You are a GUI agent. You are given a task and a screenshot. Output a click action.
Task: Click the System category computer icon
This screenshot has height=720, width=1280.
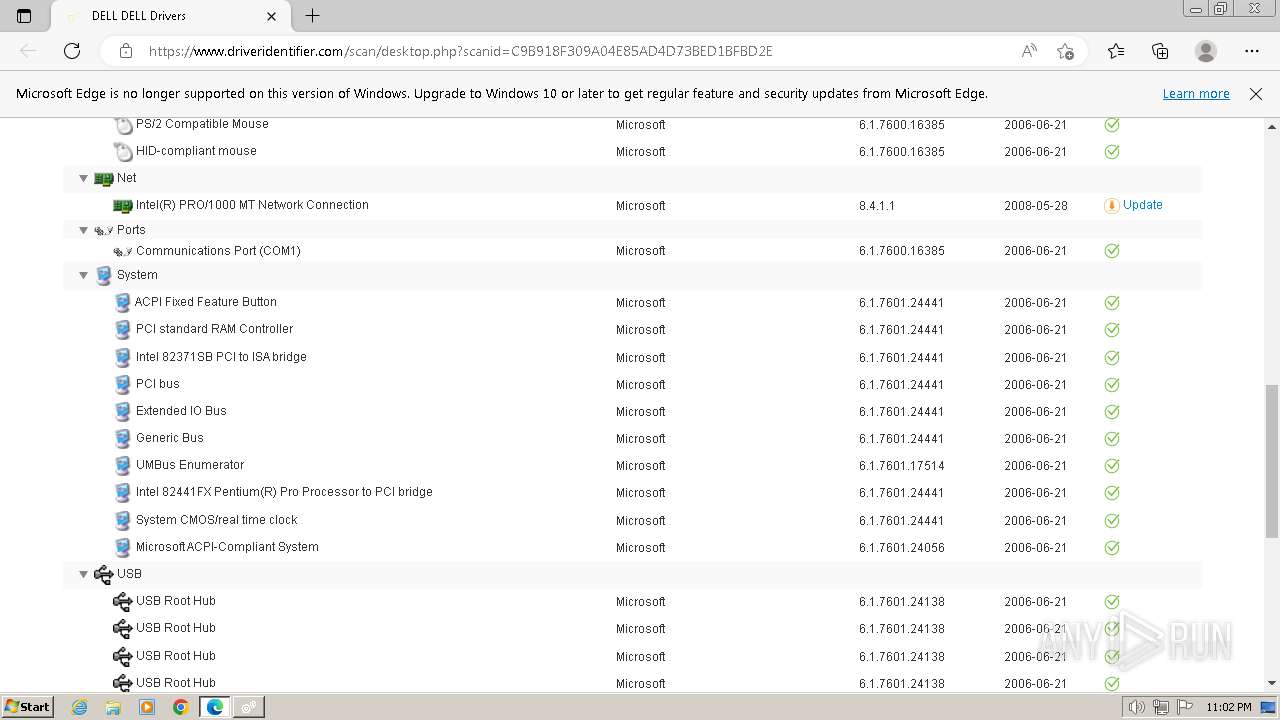coord(103,275)
